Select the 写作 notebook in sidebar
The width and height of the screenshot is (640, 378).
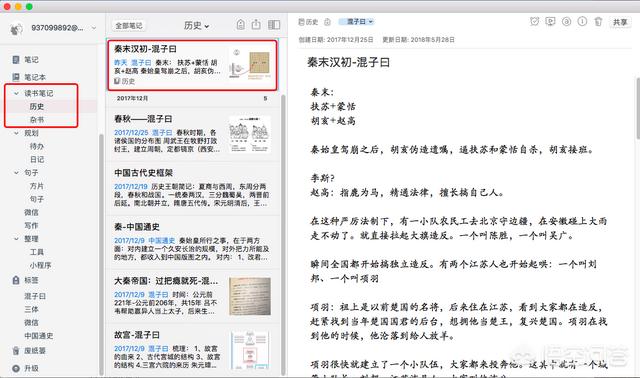[31, 225]
